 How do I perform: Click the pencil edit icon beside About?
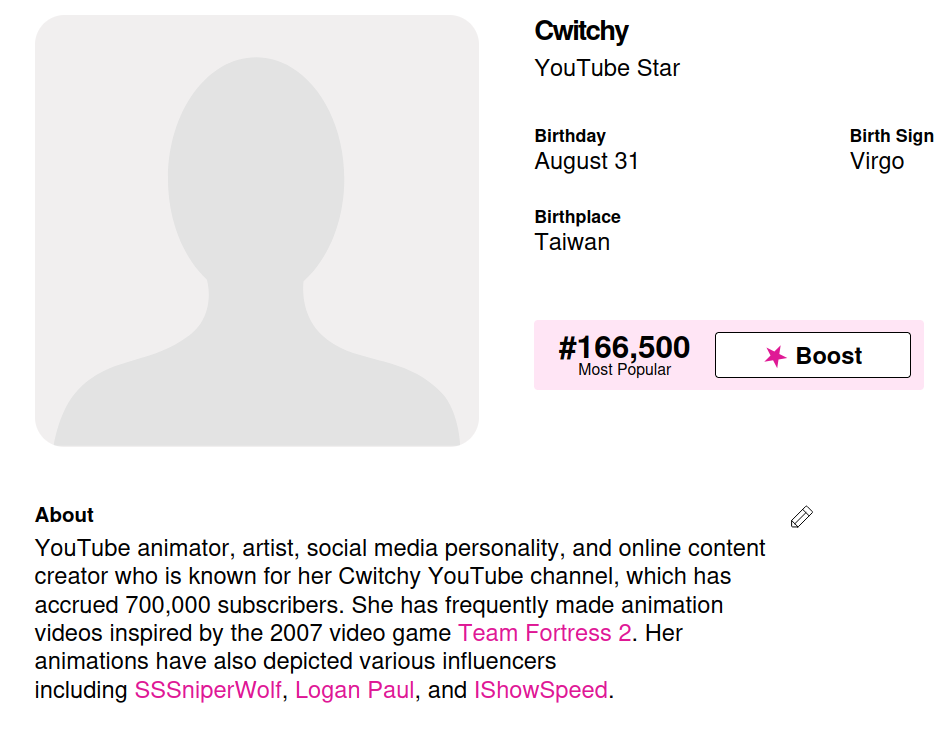coord(801,517)
